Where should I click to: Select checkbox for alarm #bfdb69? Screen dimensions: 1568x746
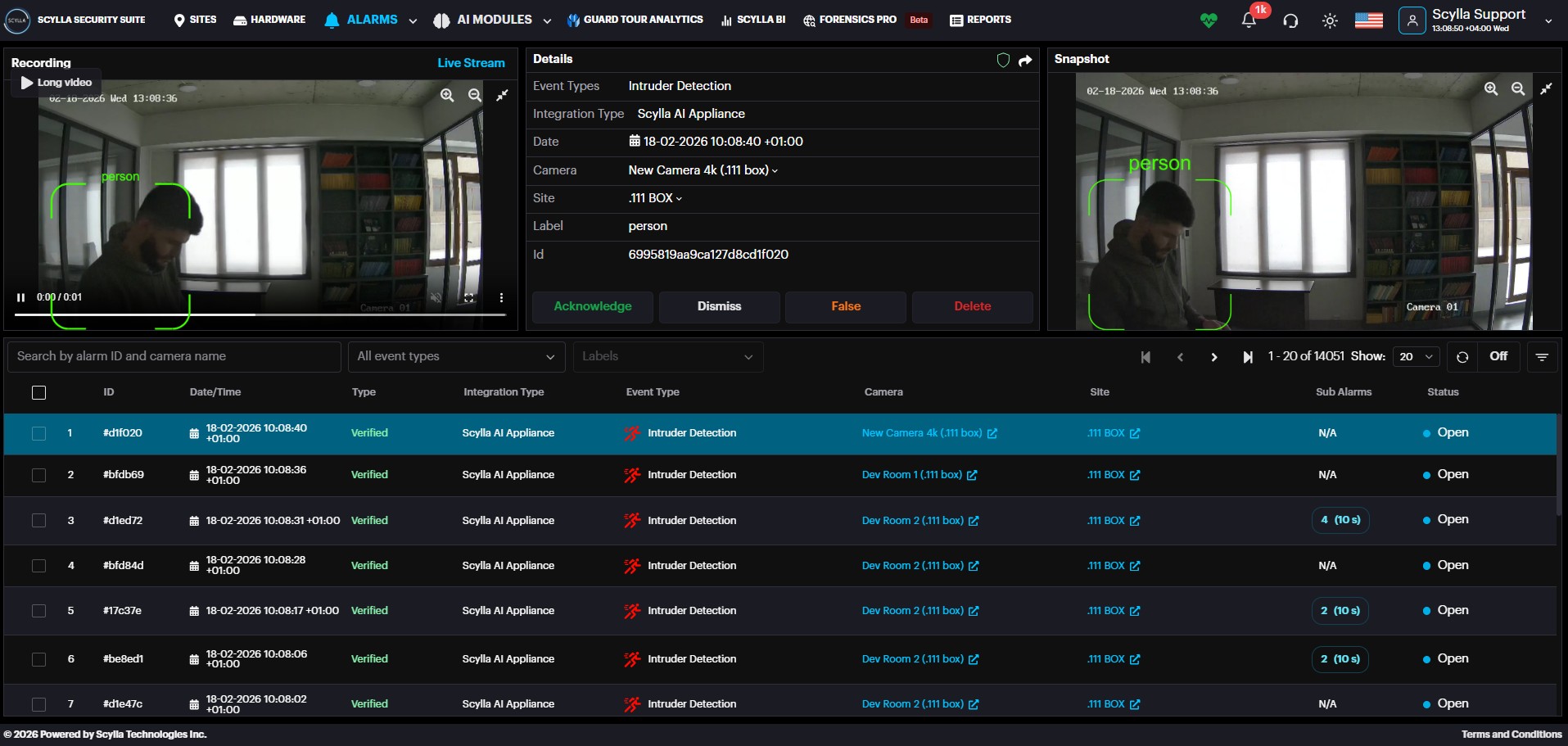click(38, 475)
